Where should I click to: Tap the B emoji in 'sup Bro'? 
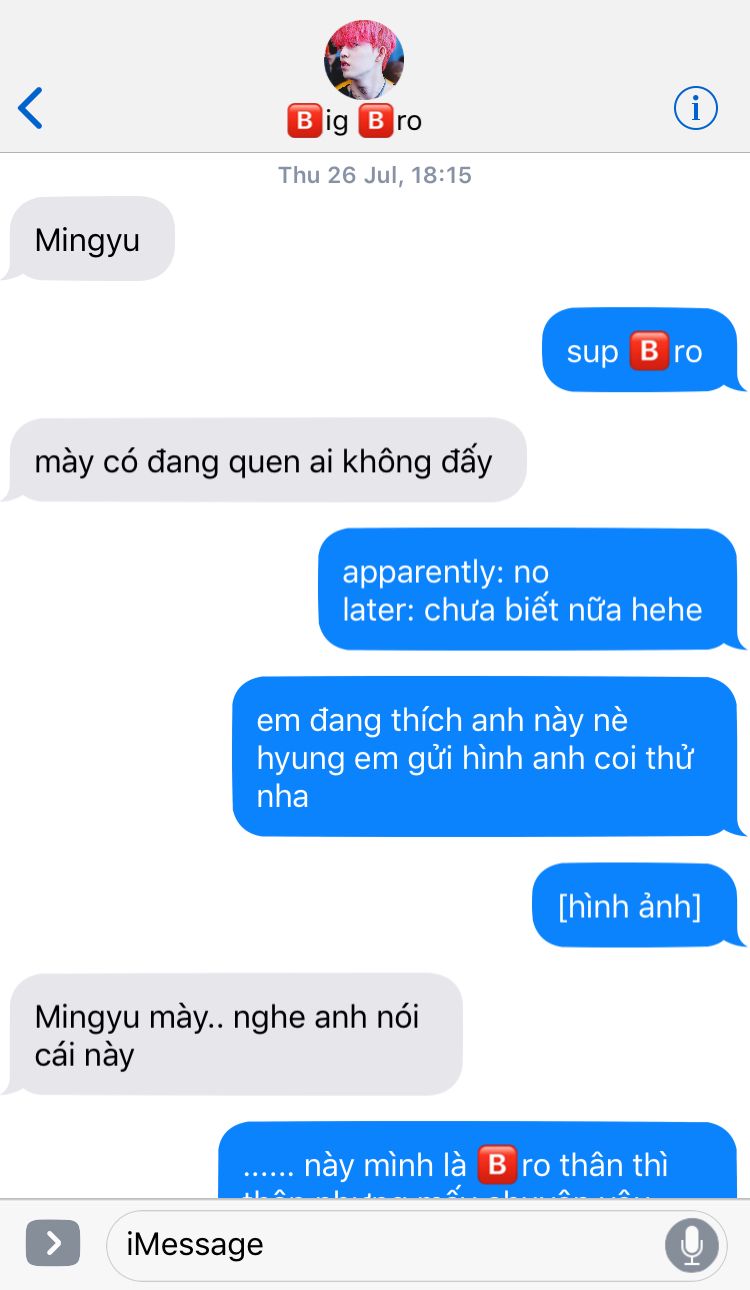(649, 351)
